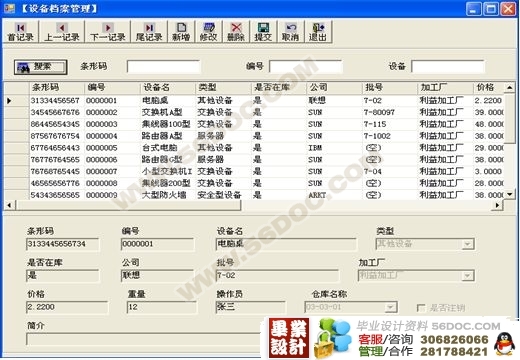
Task: Delete record using 删除 icon
Action: 236,32
